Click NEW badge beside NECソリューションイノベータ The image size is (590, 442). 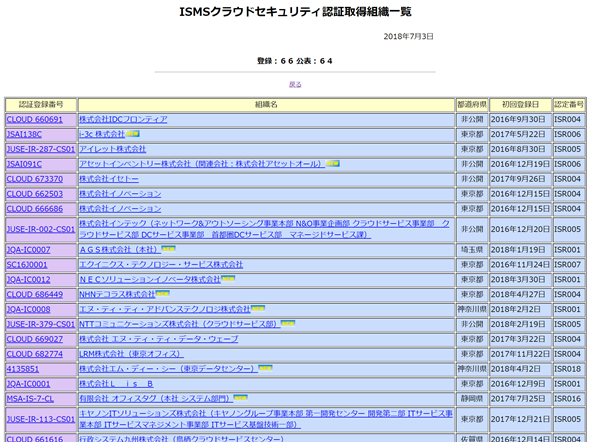point(228,278)
